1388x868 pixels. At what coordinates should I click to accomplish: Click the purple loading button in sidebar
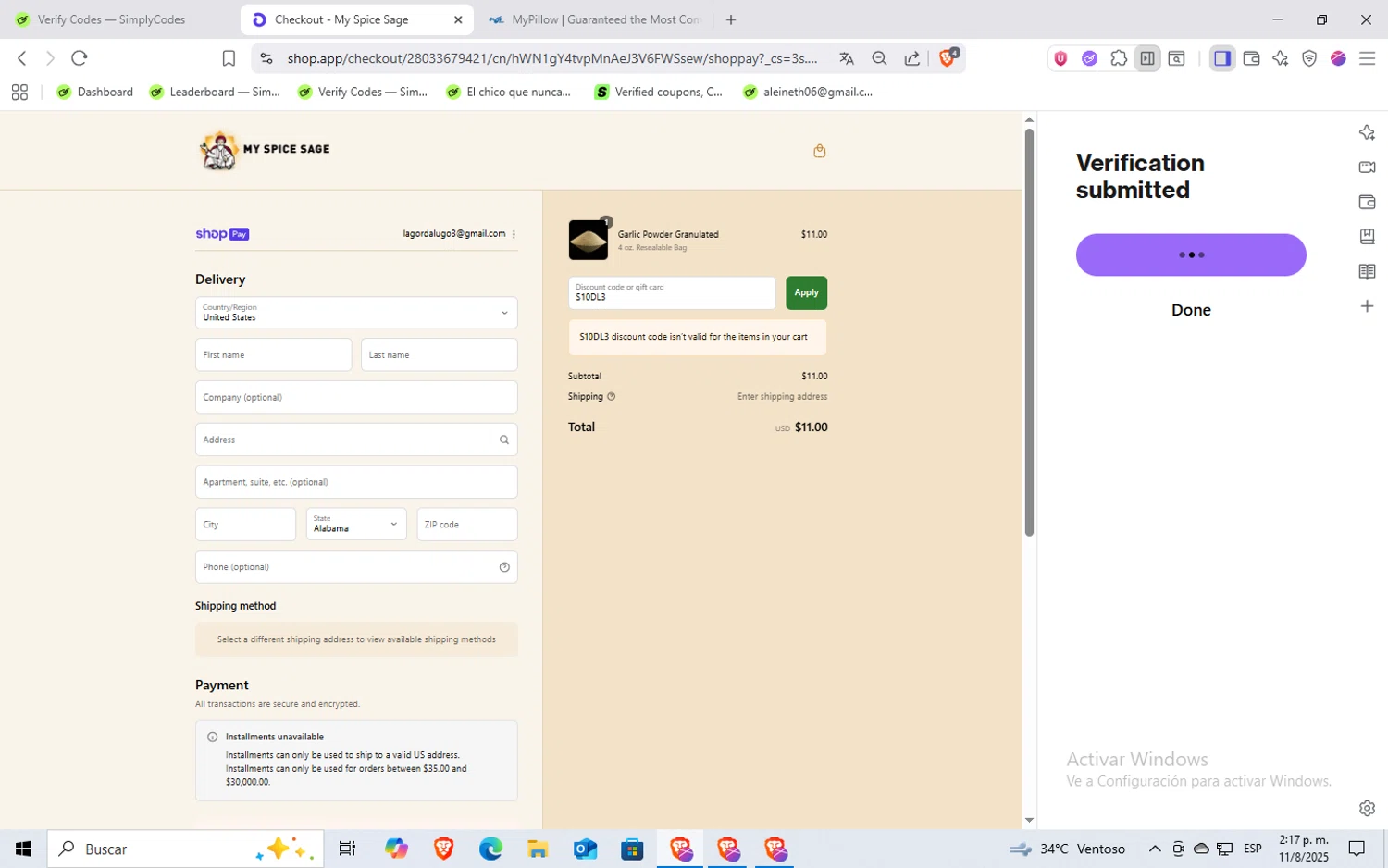[x=1191, y=254]
